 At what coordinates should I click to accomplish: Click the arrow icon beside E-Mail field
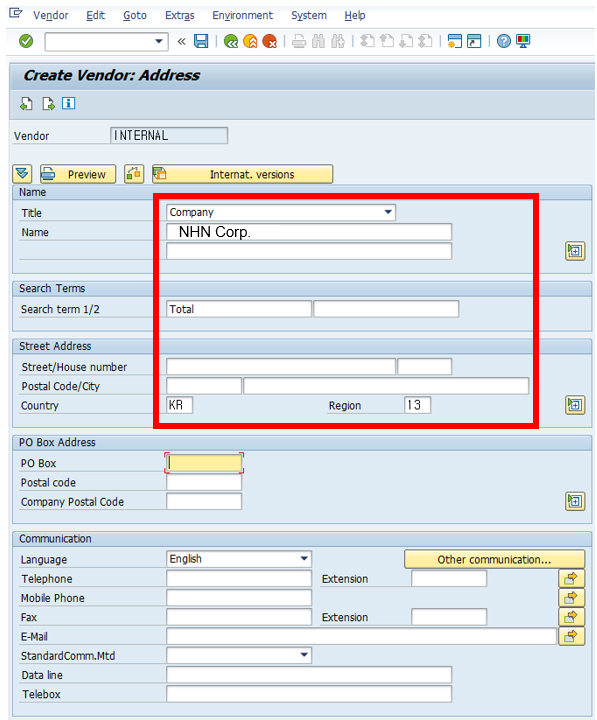(x=571, y=636)
